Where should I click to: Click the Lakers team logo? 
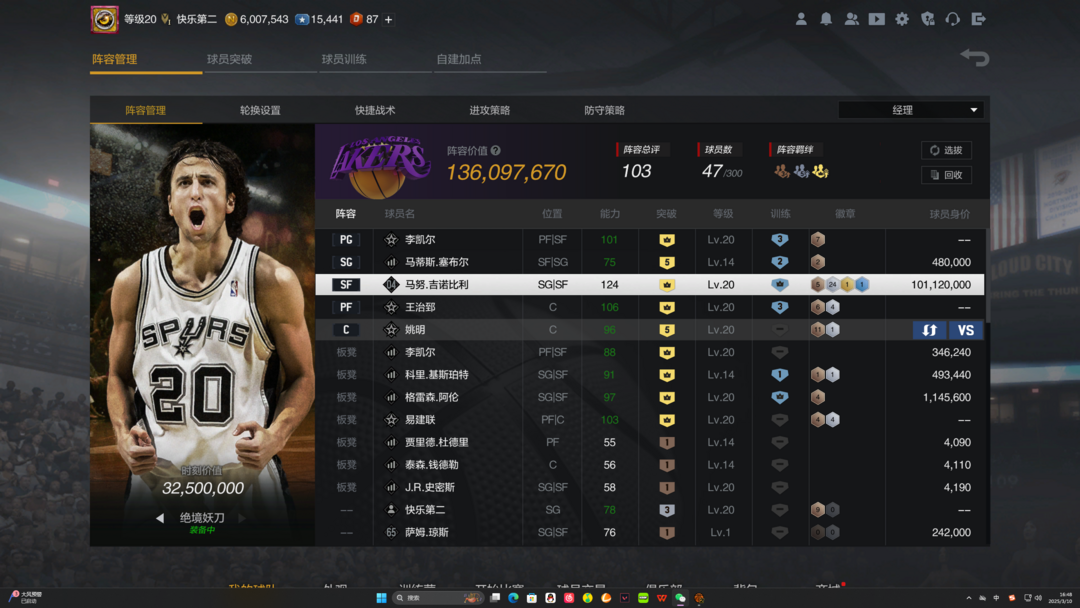[381, 165]
